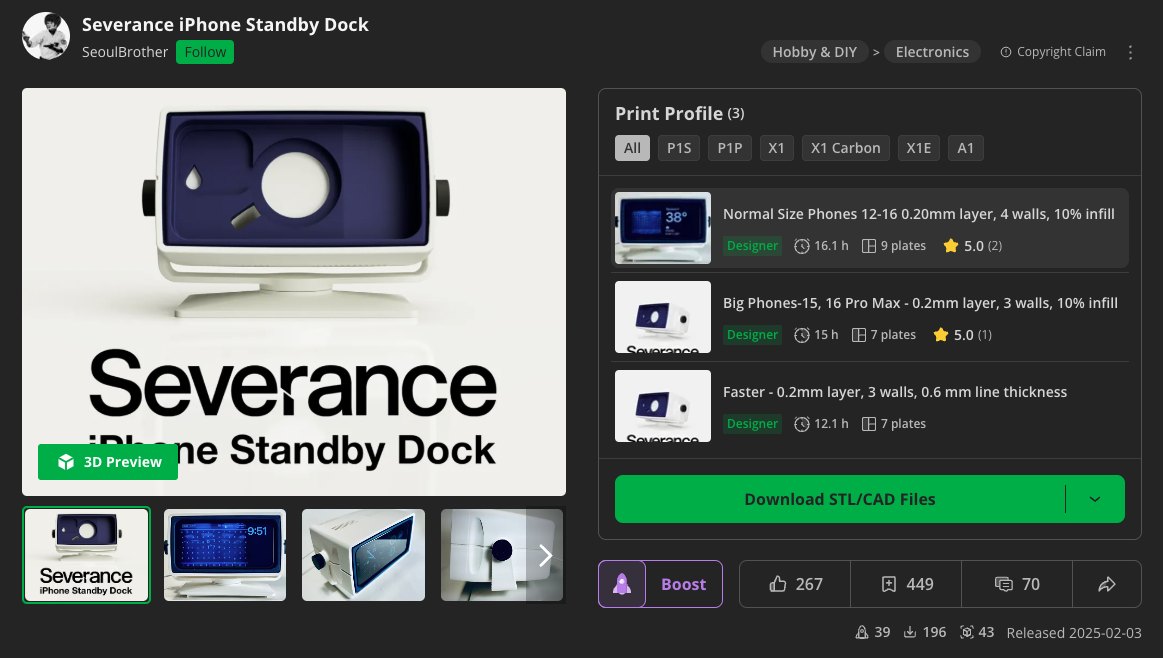Click the bookmark collect icon

coord(888,584)
